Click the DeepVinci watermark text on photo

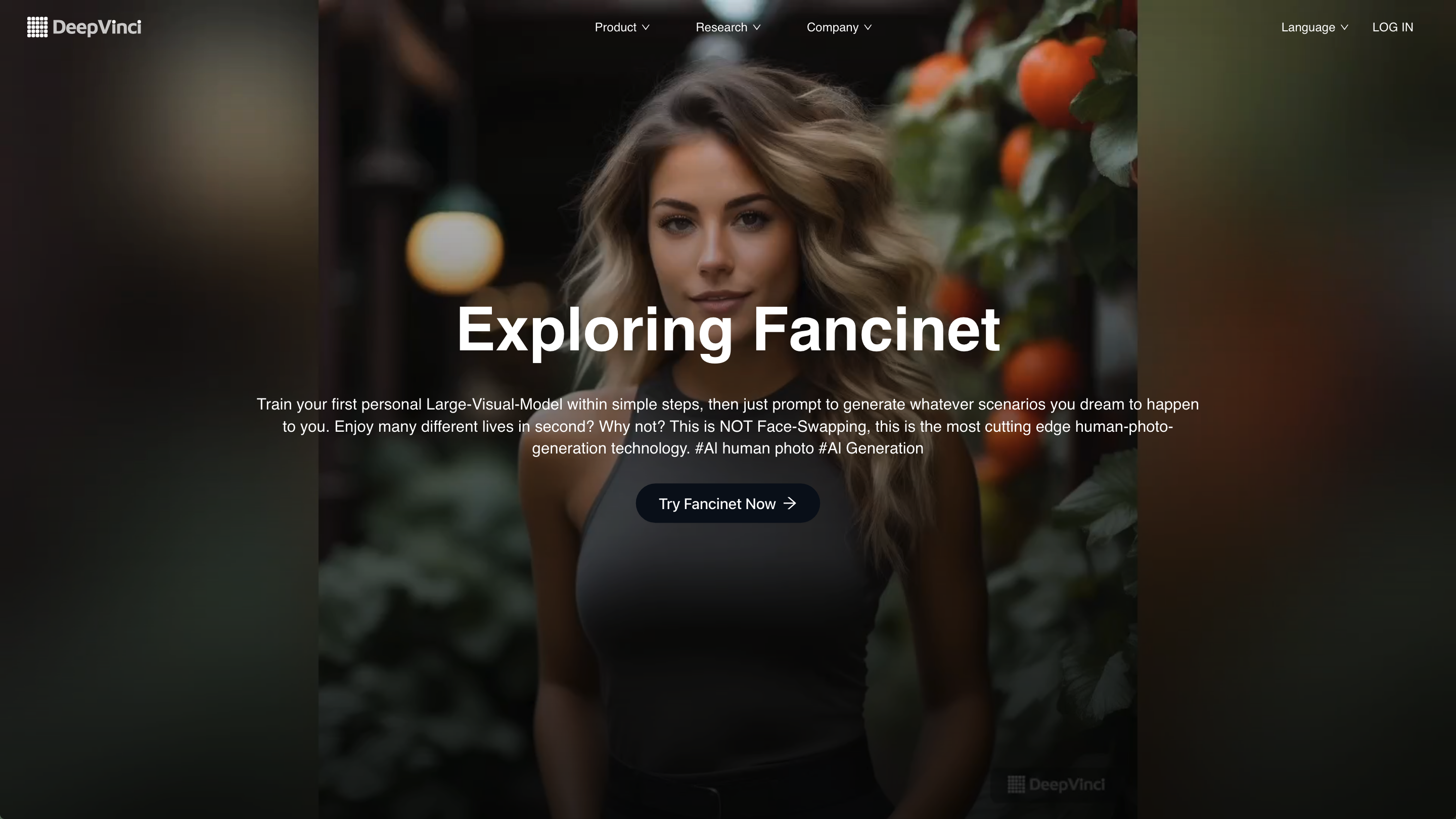(x=1067, y=784)
